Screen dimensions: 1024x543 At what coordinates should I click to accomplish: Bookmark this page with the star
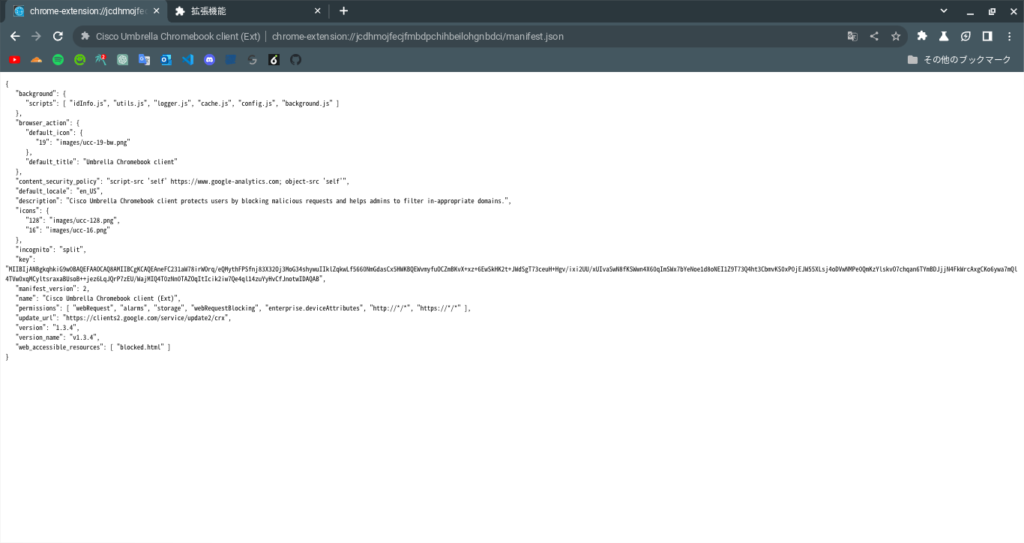(896, 36)
